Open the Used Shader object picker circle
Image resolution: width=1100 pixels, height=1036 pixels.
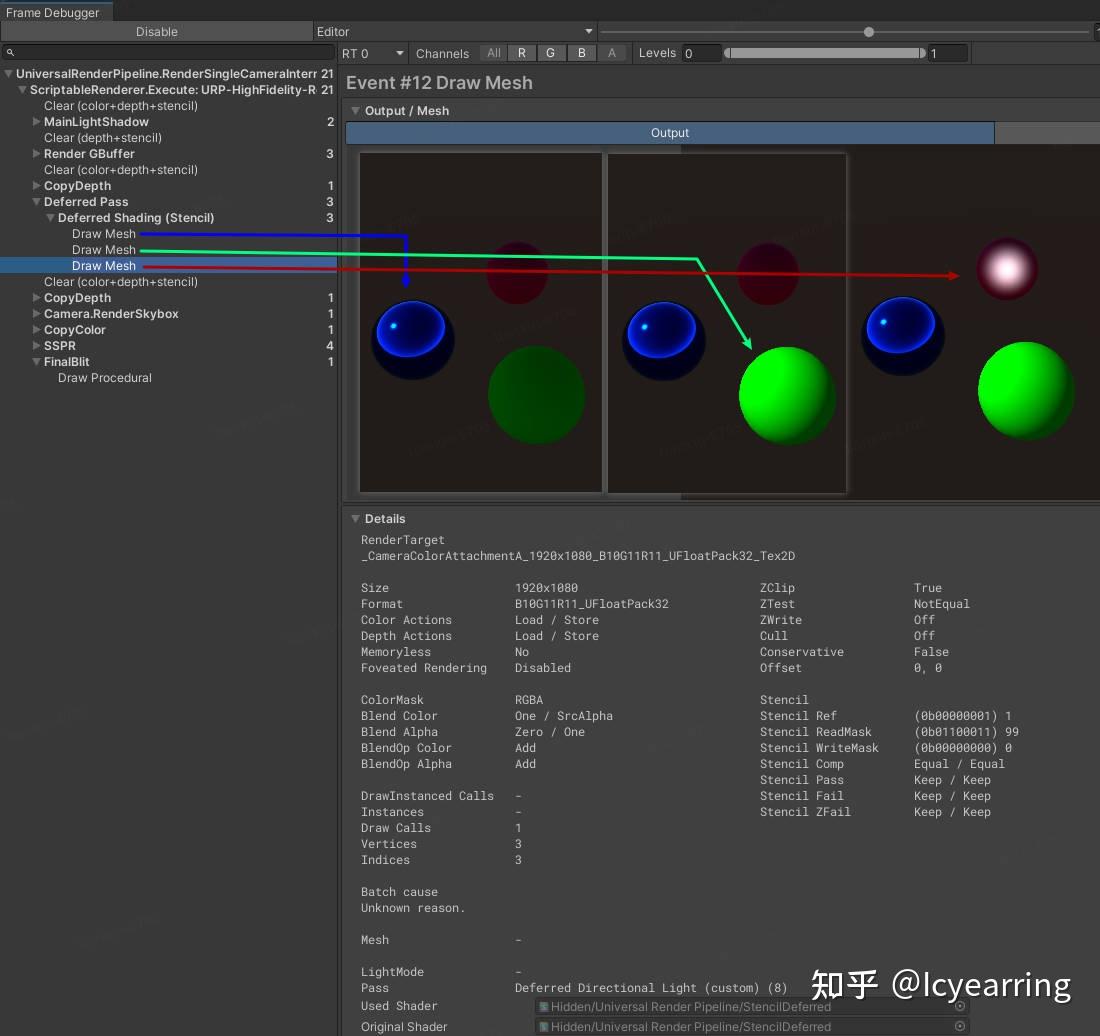click(961, 1006)
